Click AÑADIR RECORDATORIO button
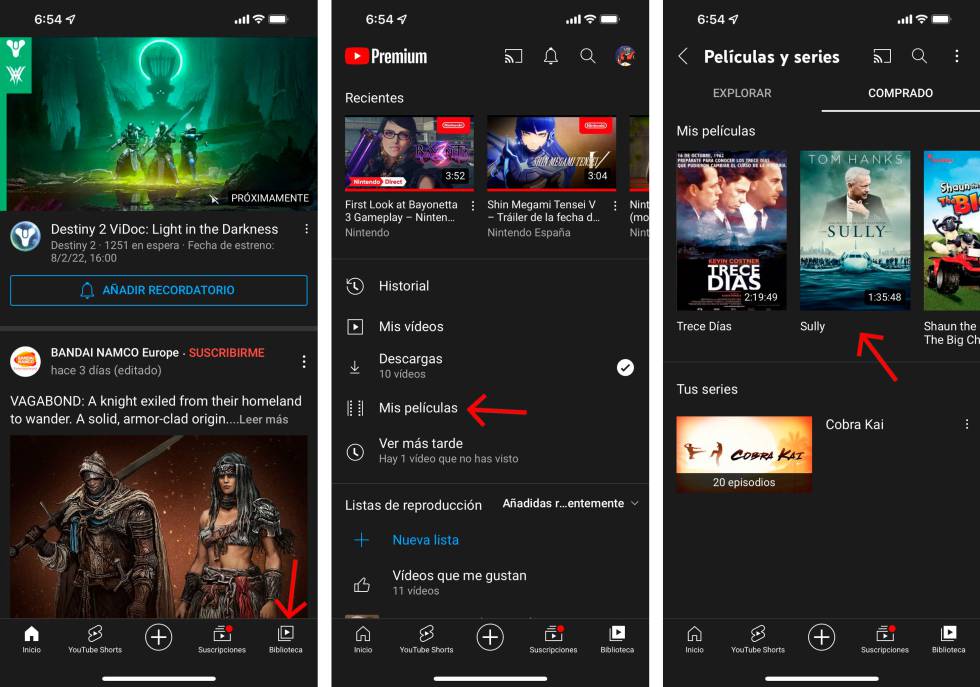This screenshot has width=980, height=687. [x=159, y=290]
